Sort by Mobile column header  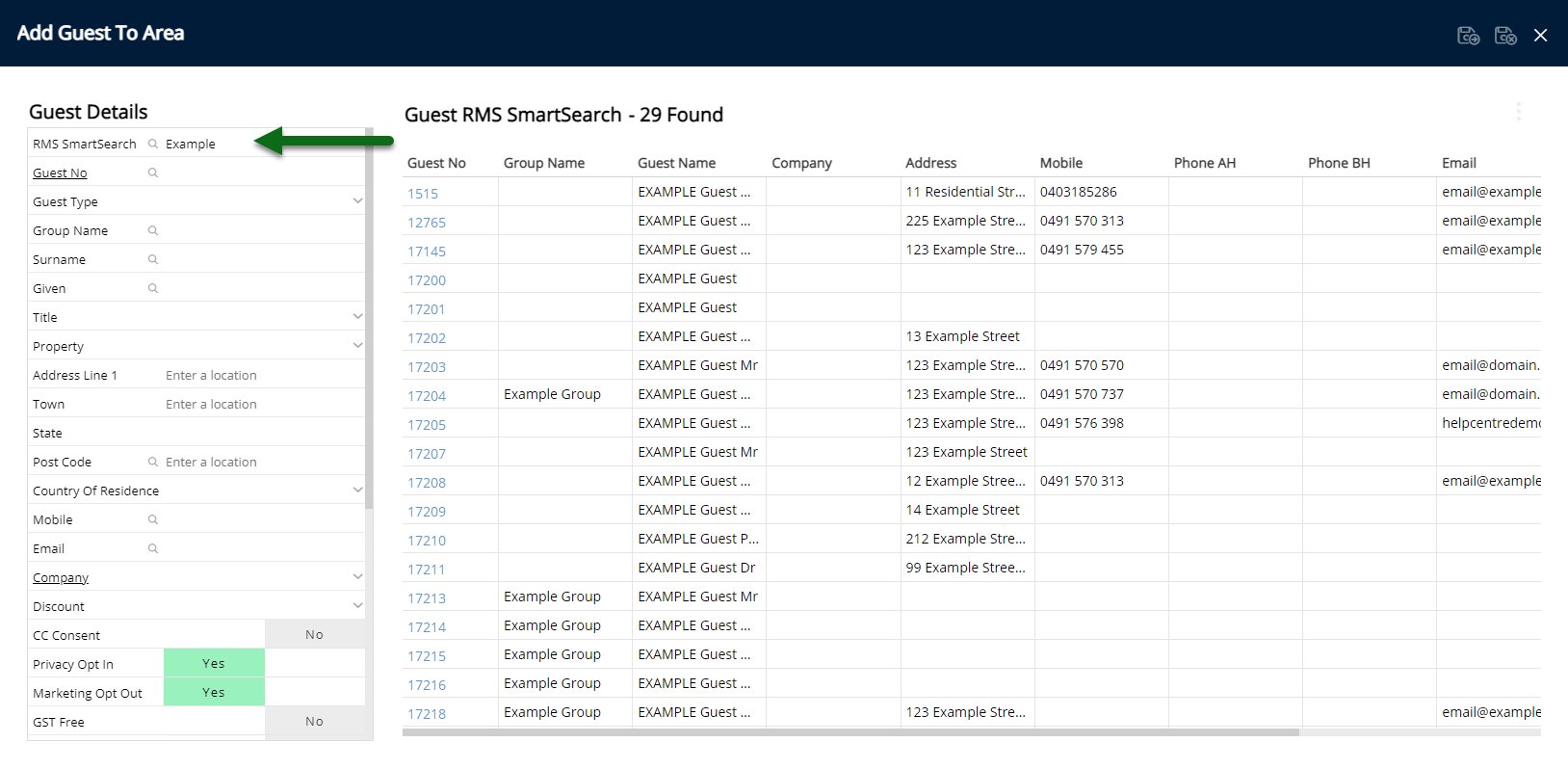tap(1060, 163)
